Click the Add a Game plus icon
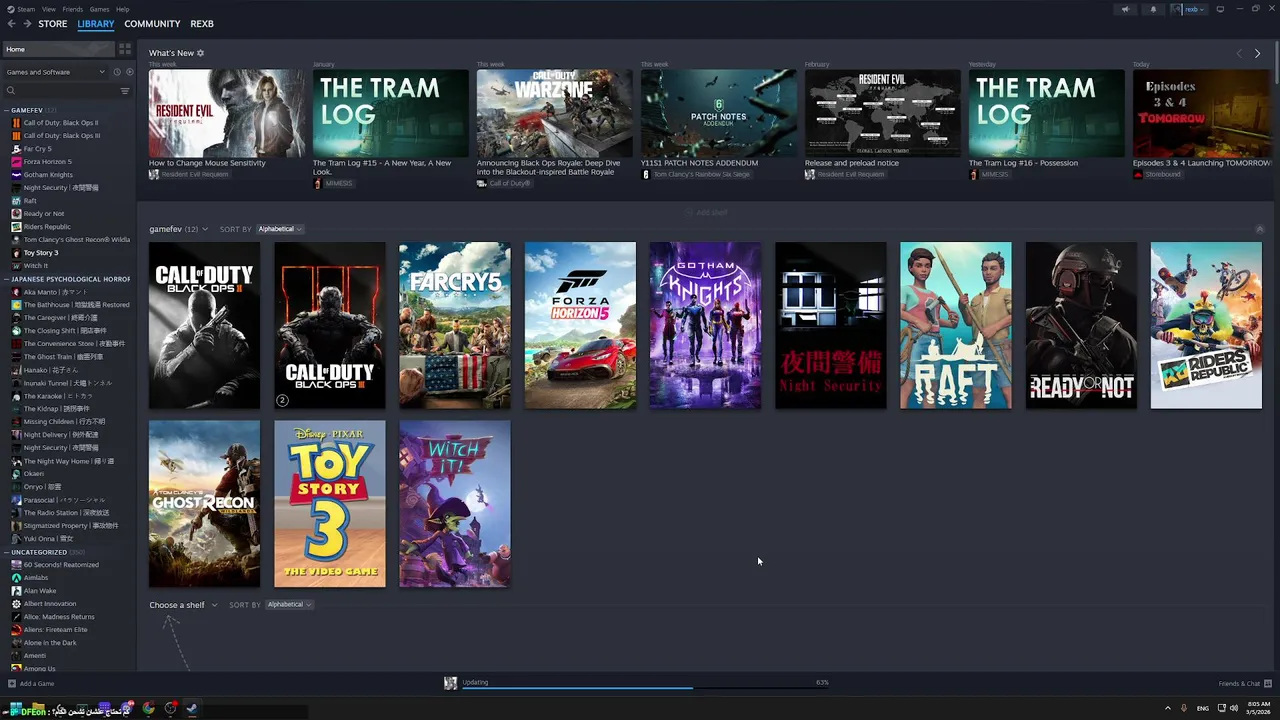The height and width of the screenshot is (720, 1280). pos(12,684)
